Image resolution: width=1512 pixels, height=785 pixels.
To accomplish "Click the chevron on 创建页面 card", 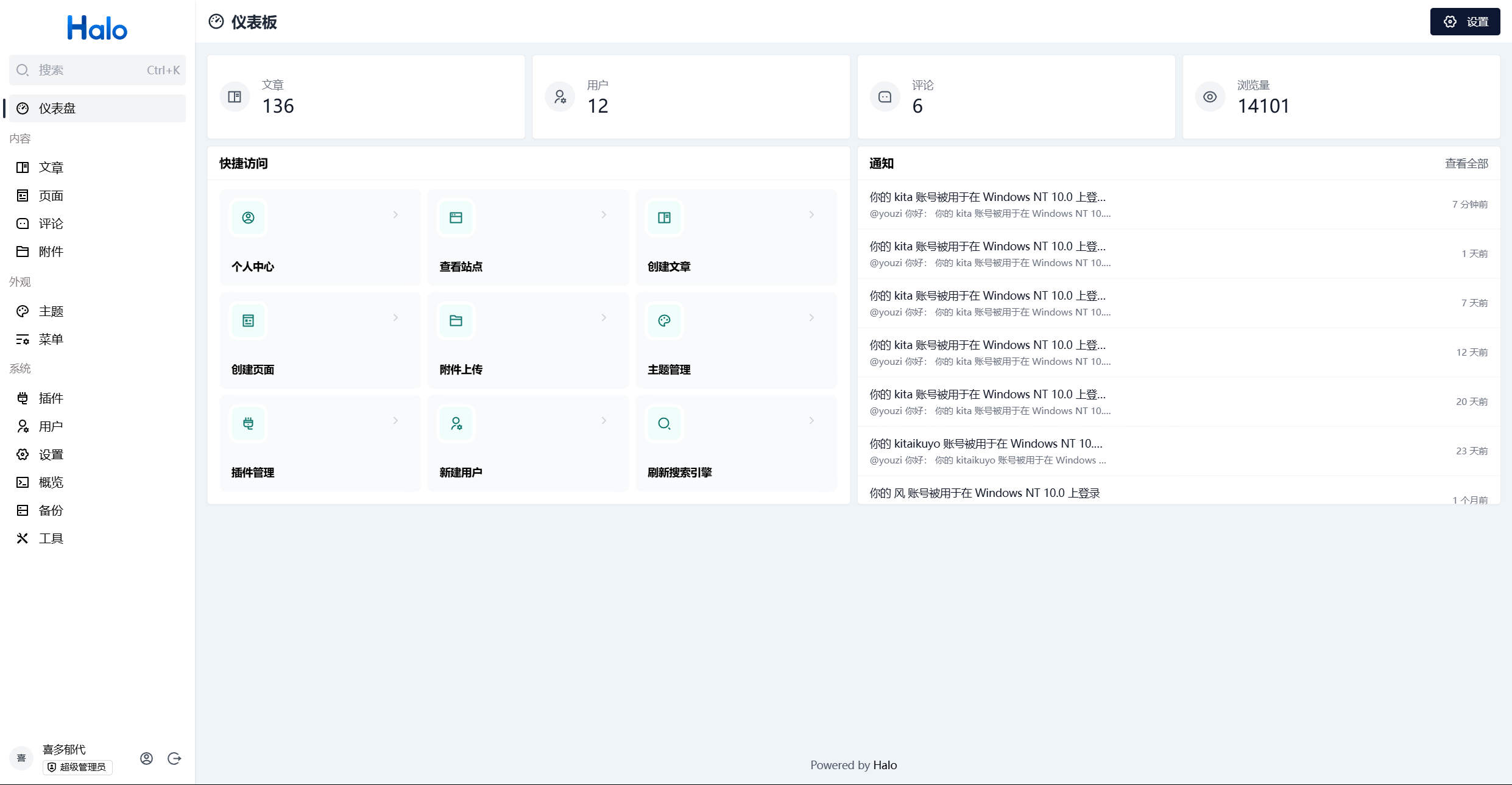I will click(x=396, y=317).
